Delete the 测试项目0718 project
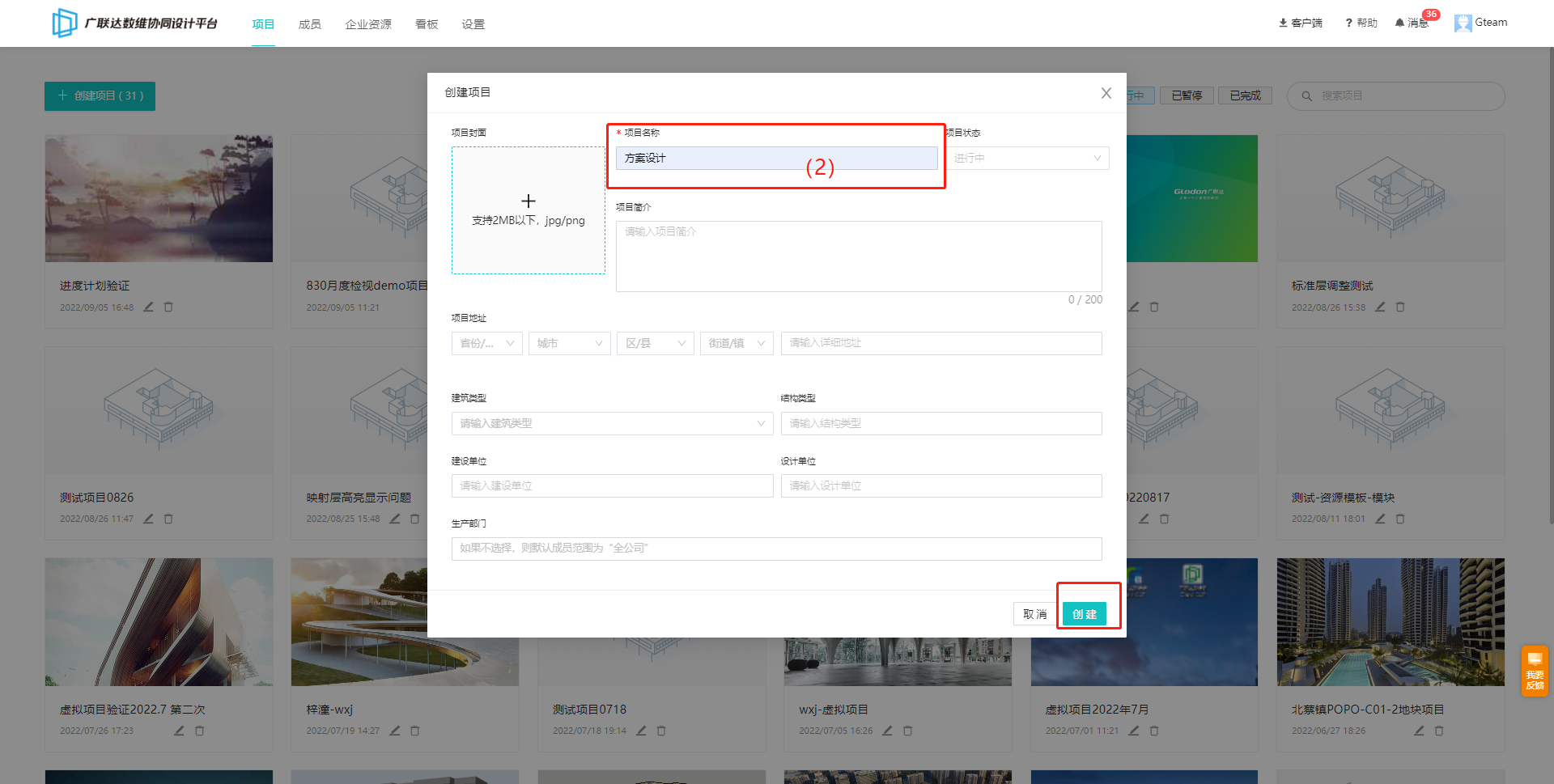 pyautogui.click(x=661, y=731)
